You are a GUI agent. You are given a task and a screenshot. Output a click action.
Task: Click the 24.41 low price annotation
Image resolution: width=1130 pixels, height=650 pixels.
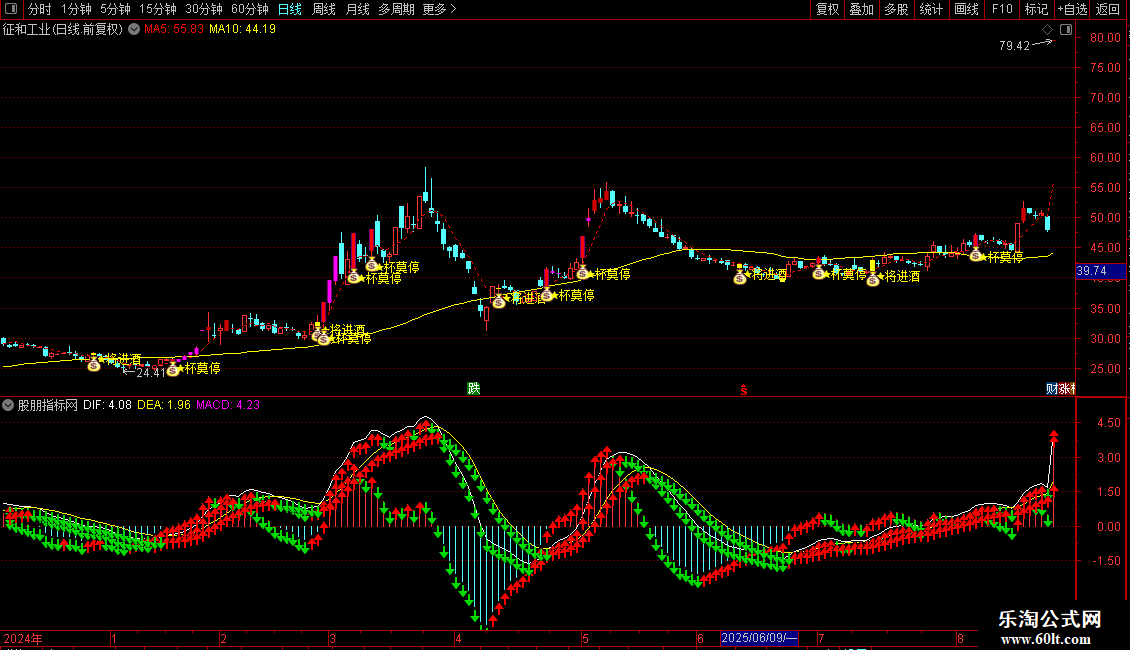pos(151,373)
